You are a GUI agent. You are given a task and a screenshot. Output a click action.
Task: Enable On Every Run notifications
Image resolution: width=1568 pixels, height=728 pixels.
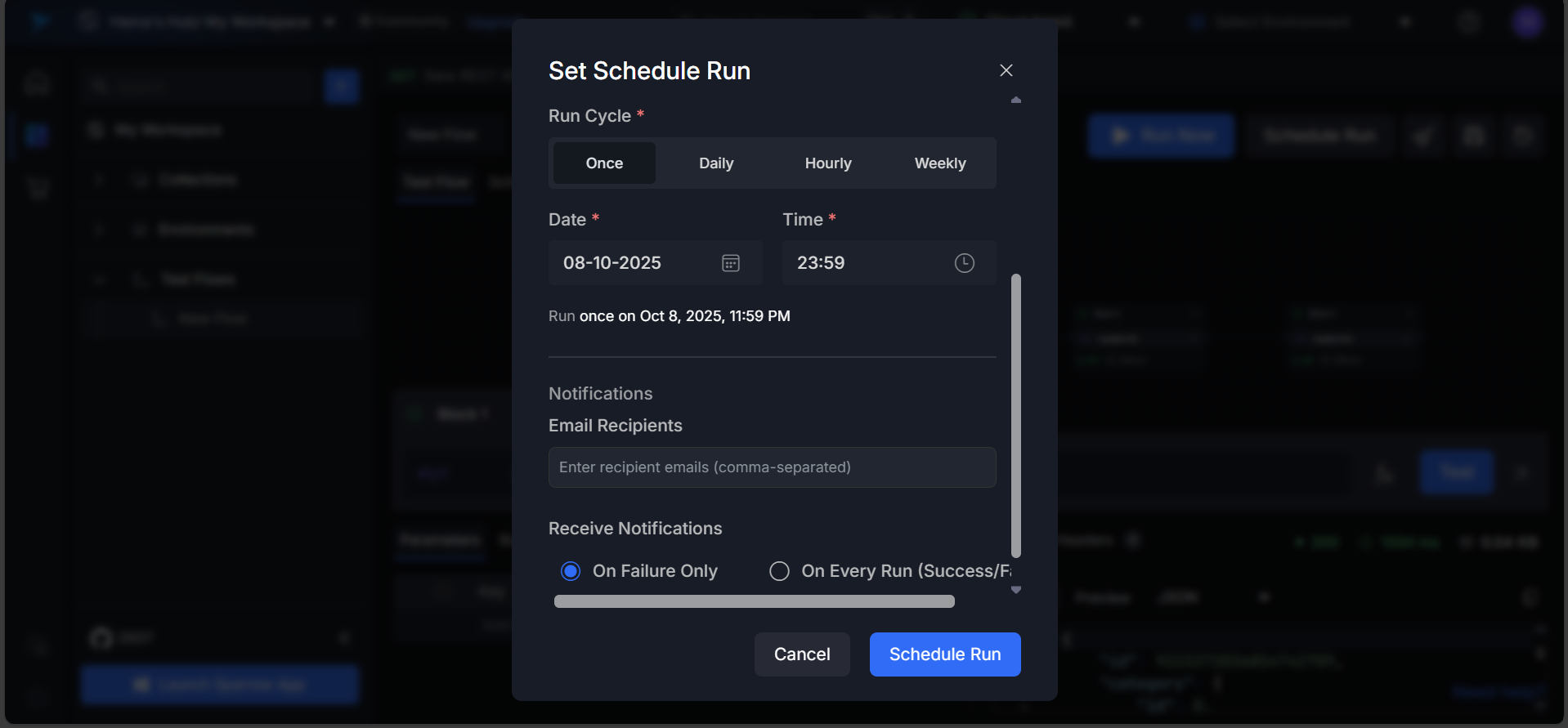(x=779, y=571)
